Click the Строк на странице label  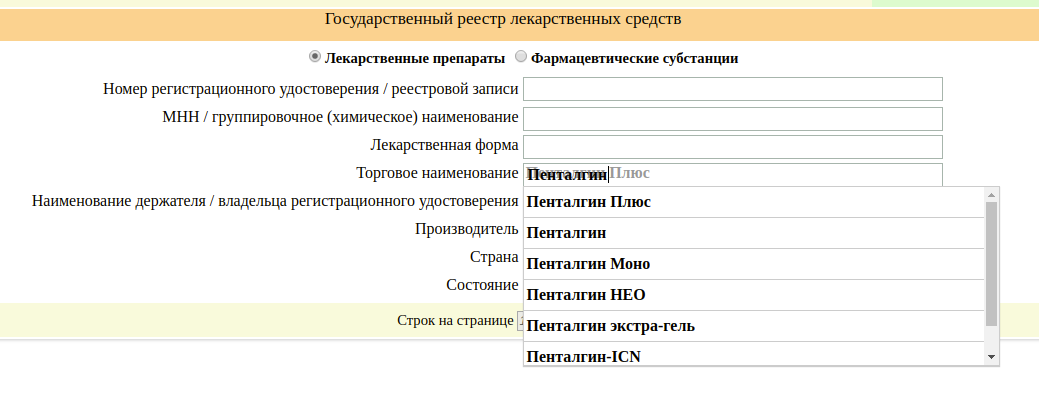pos(455,320)
